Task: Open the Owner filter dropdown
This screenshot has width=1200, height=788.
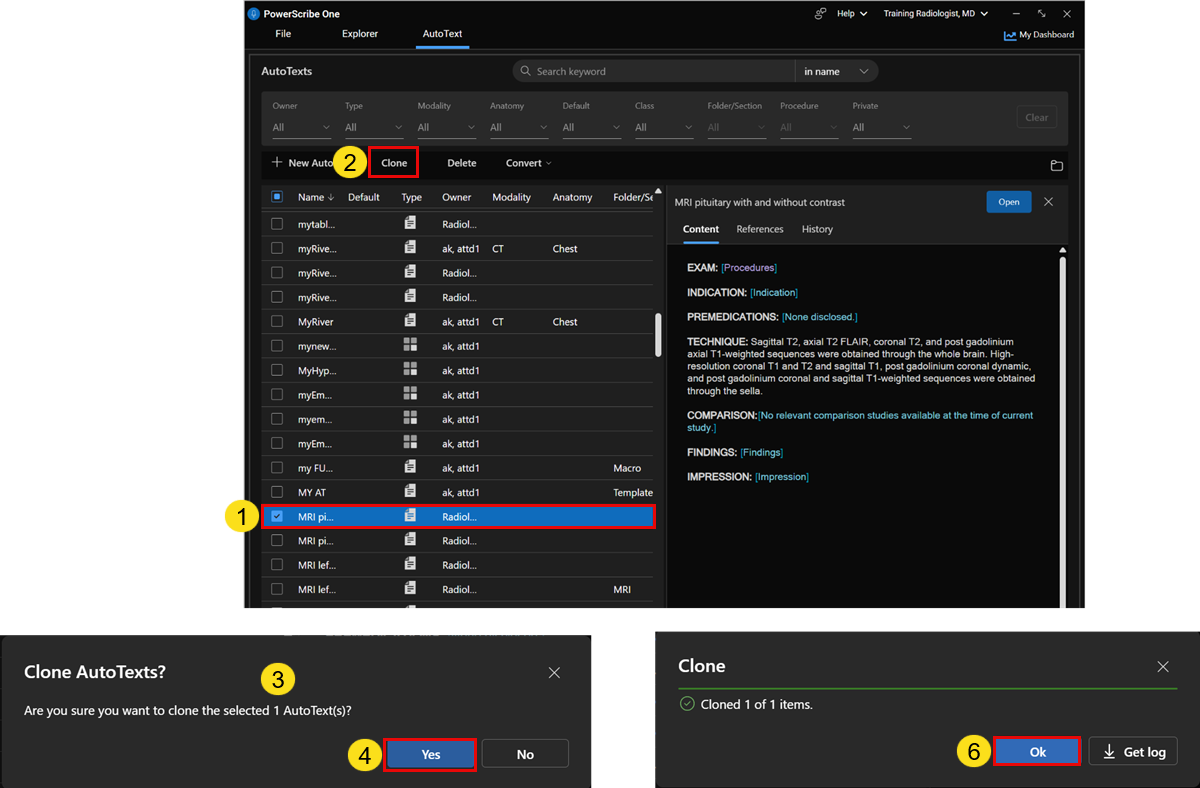Action: pos(301,127)
